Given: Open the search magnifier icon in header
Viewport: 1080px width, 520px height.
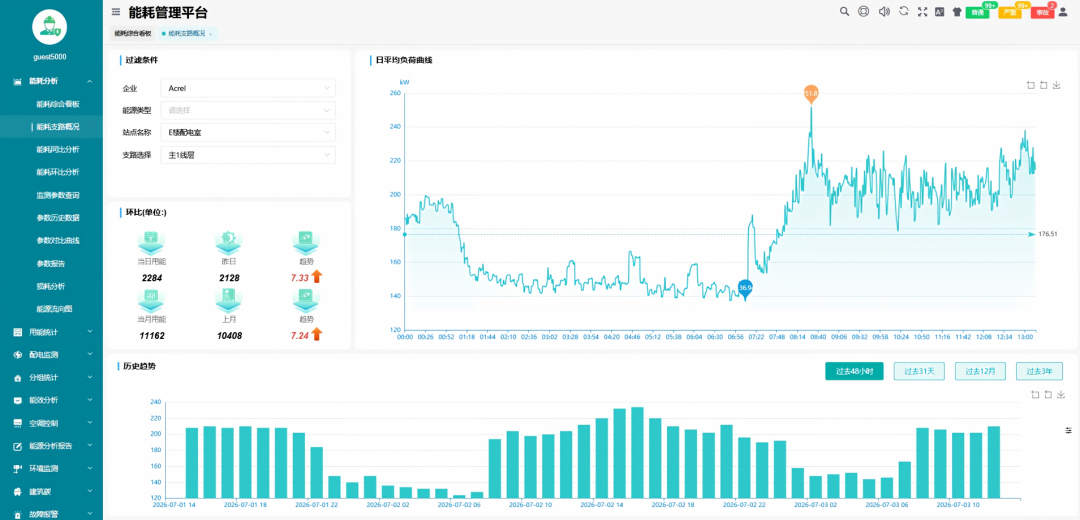Looking at the screenshot, I should (x=844, y=12).
